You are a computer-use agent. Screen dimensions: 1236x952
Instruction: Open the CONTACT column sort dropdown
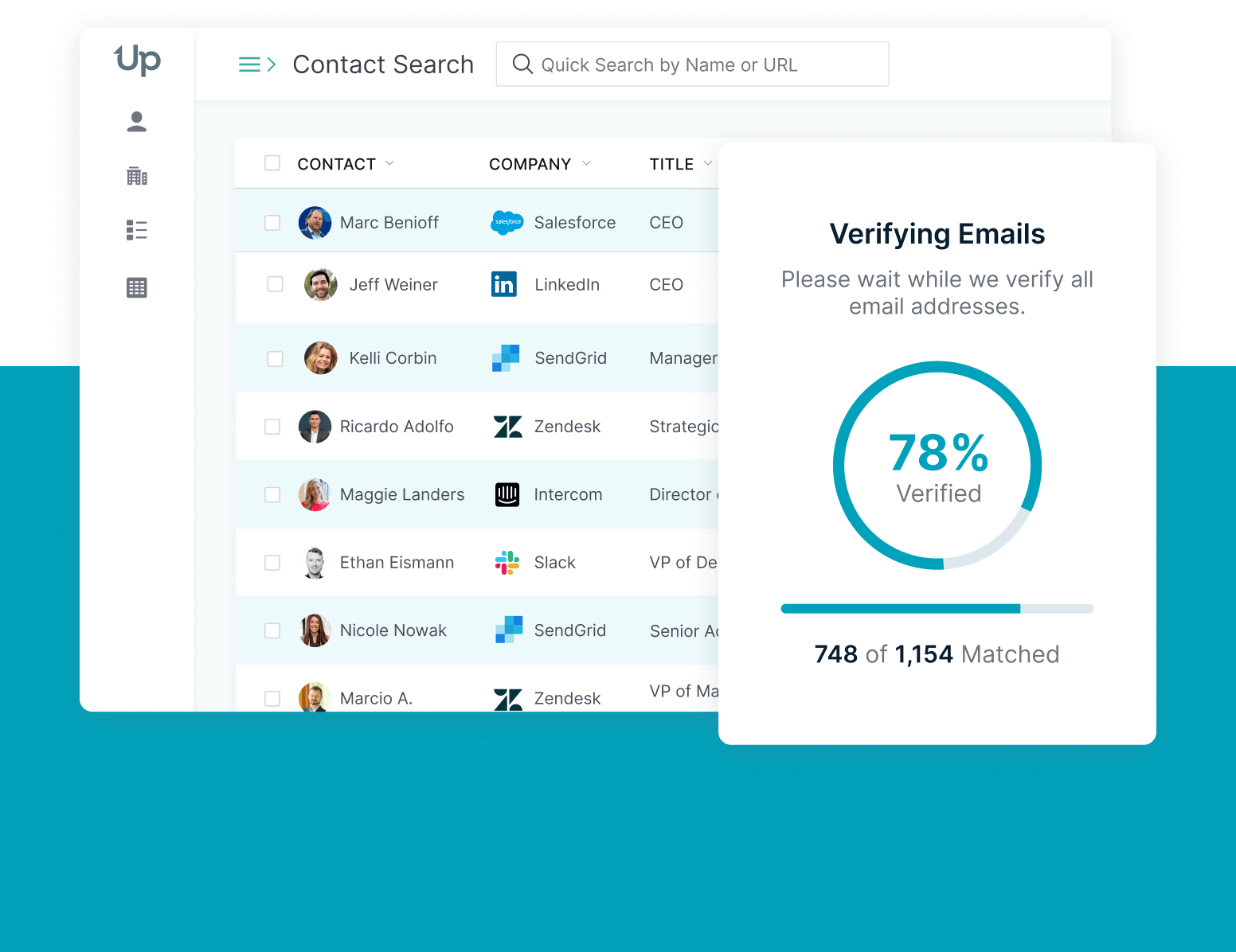390,163
